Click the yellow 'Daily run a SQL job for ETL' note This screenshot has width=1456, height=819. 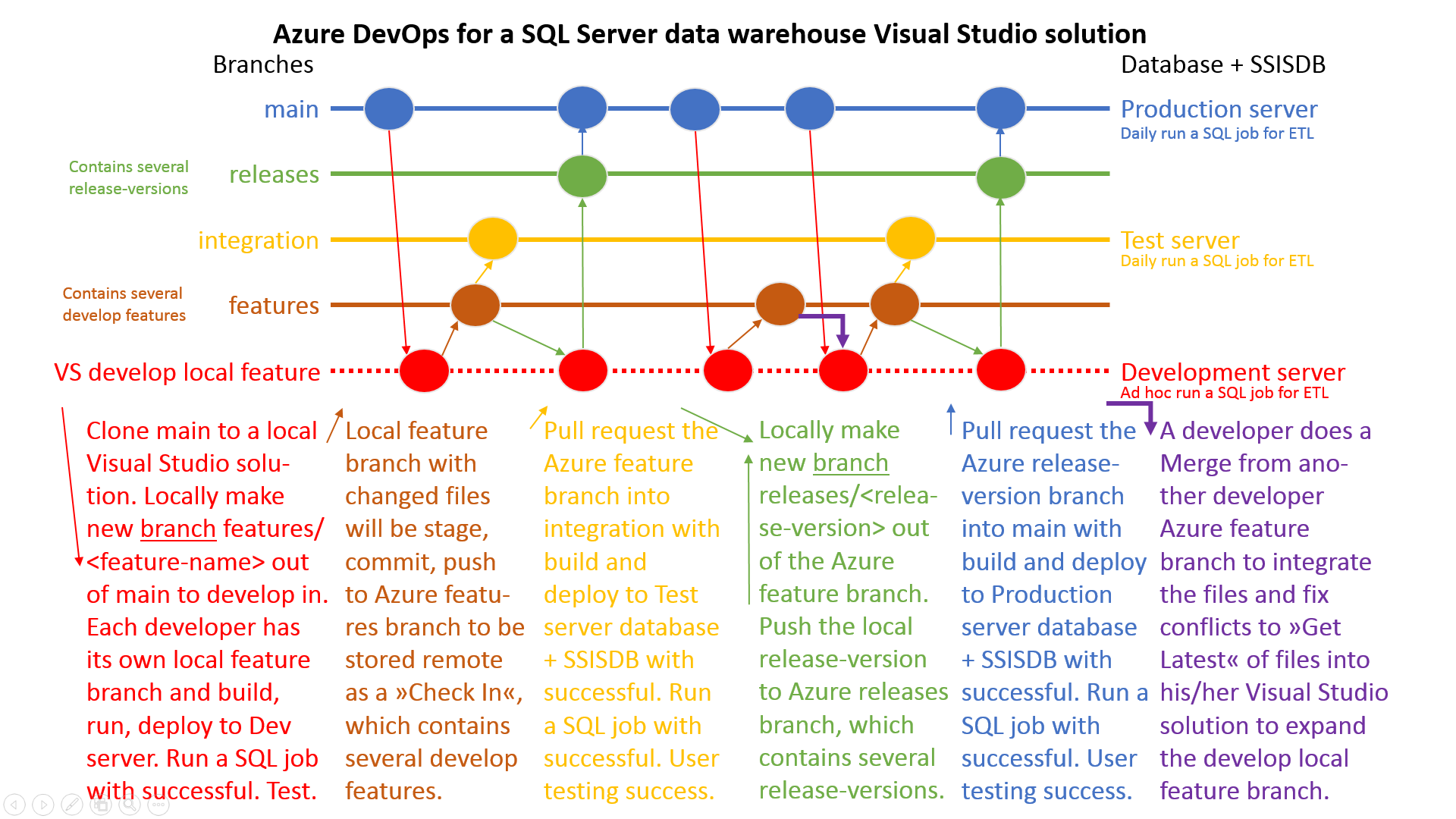pos(1217,261)
